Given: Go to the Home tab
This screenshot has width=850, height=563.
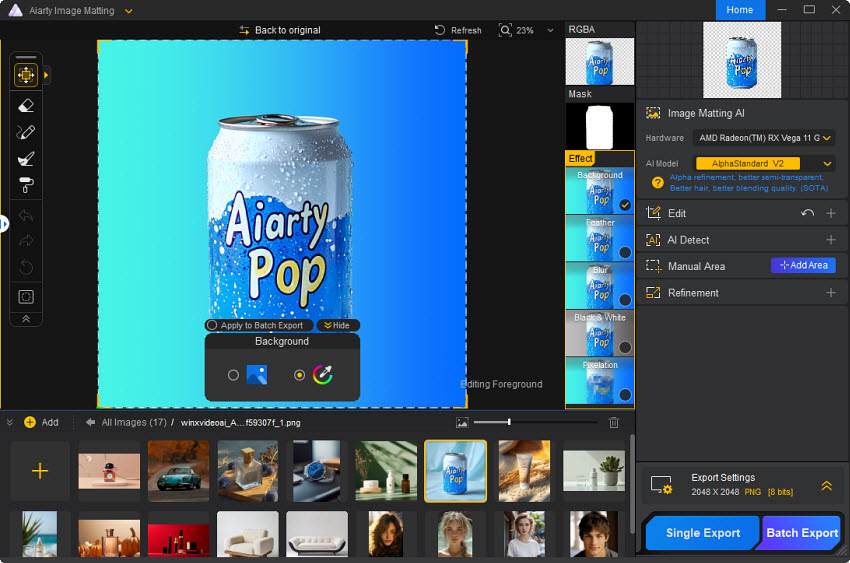Looking at the screenshot, I should (740, 10).
